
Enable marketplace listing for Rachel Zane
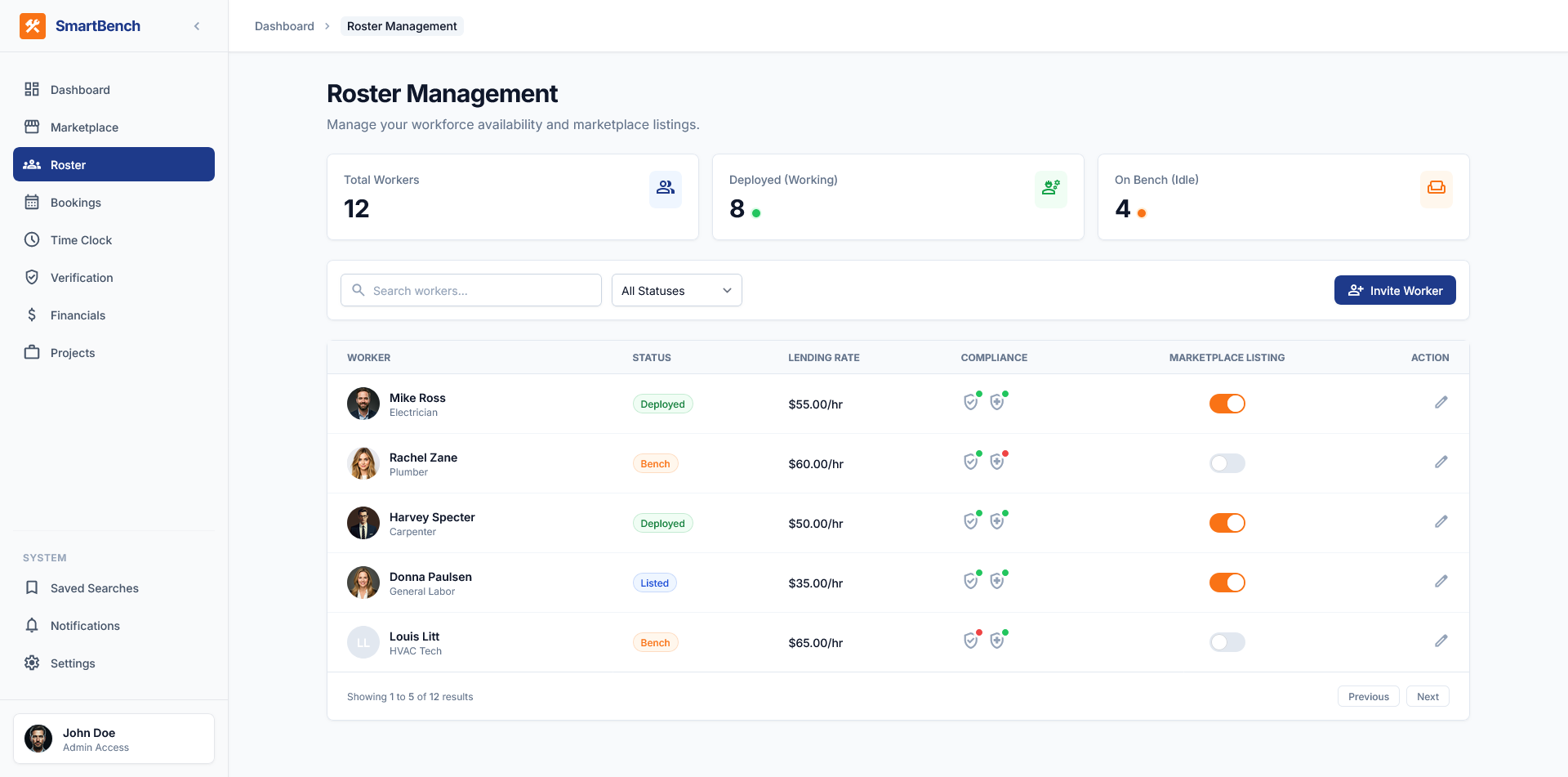pos(1227,463)
